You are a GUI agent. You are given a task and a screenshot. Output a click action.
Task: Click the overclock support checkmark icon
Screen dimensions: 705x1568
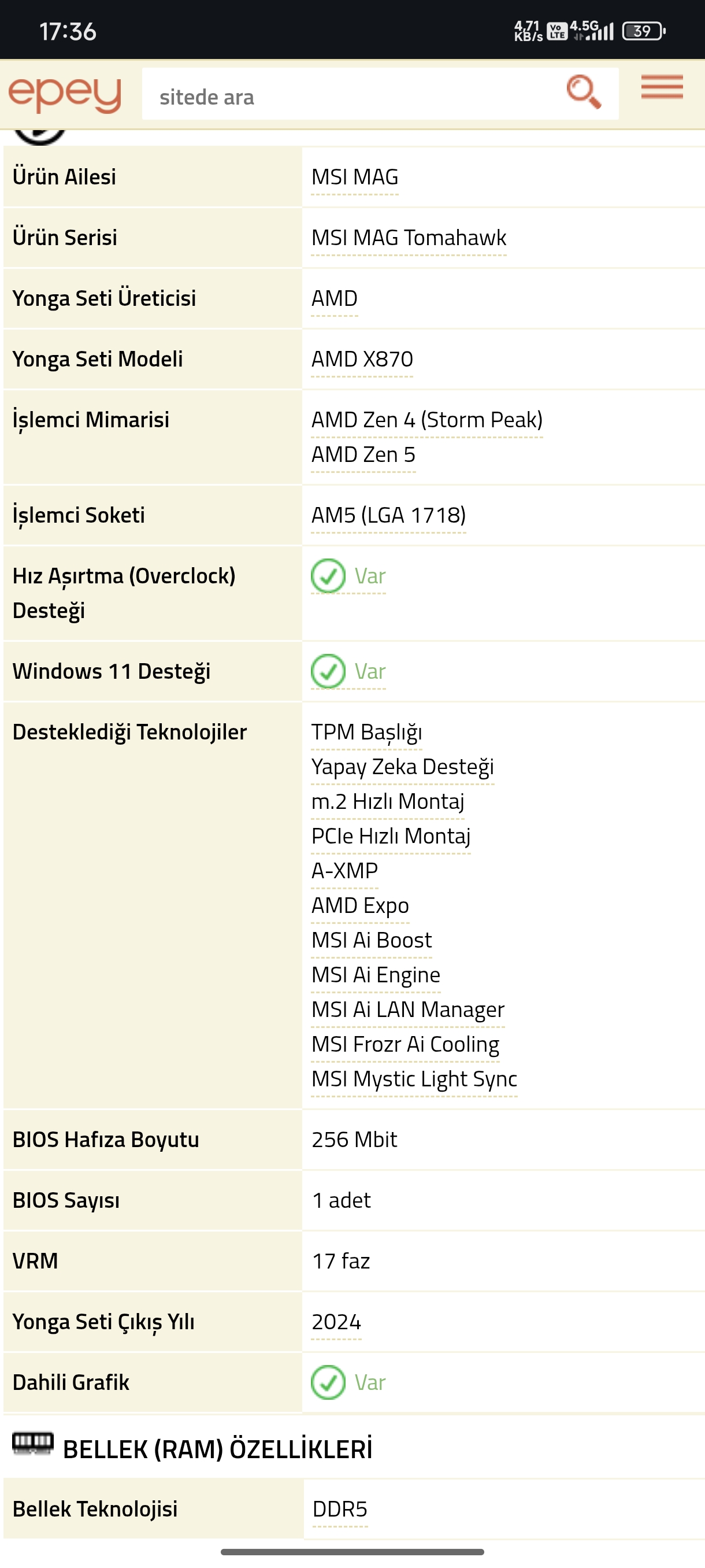(328, 576)
